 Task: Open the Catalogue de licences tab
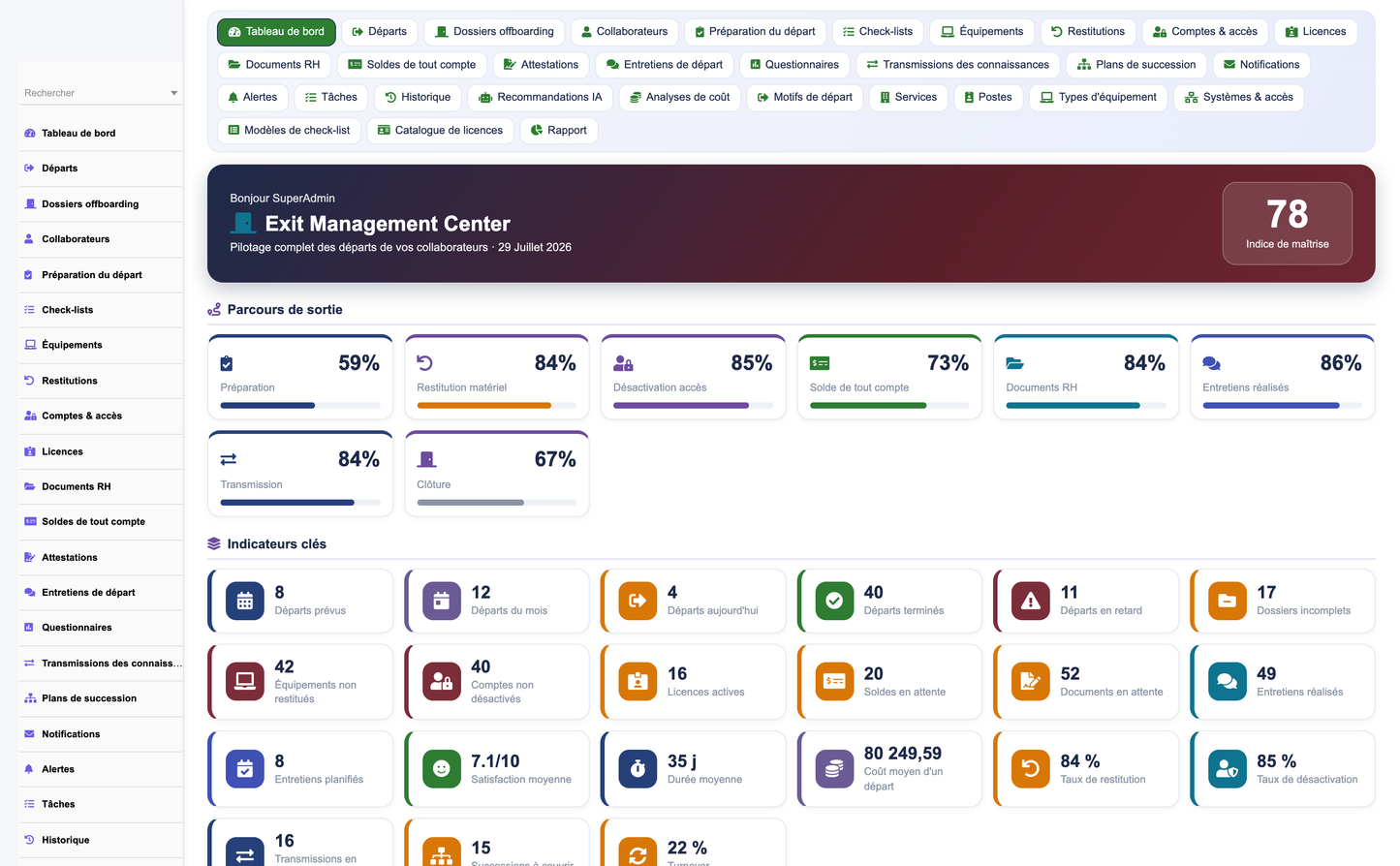point(441,131)
